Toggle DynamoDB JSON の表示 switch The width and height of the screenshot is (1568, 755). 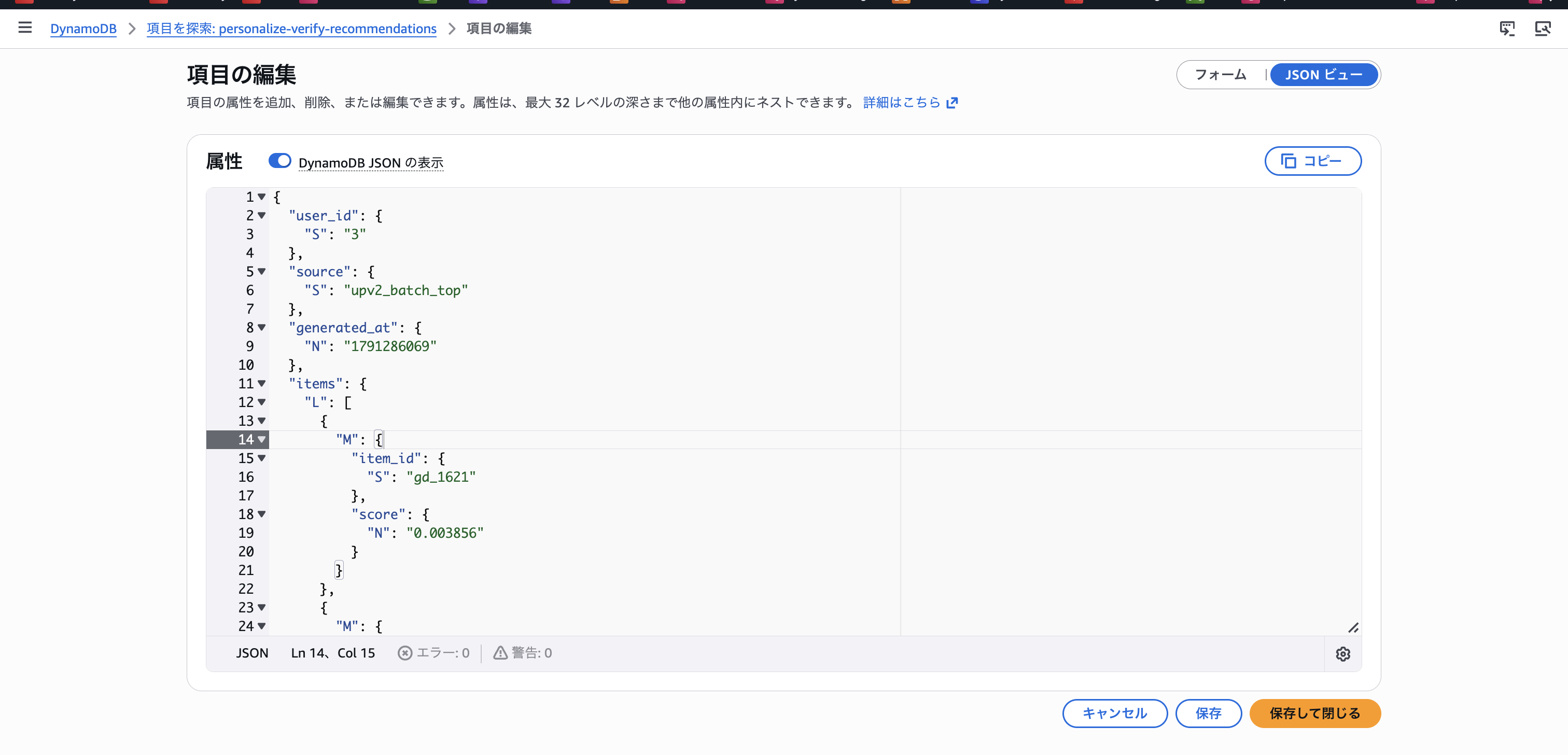click(280, 161)
